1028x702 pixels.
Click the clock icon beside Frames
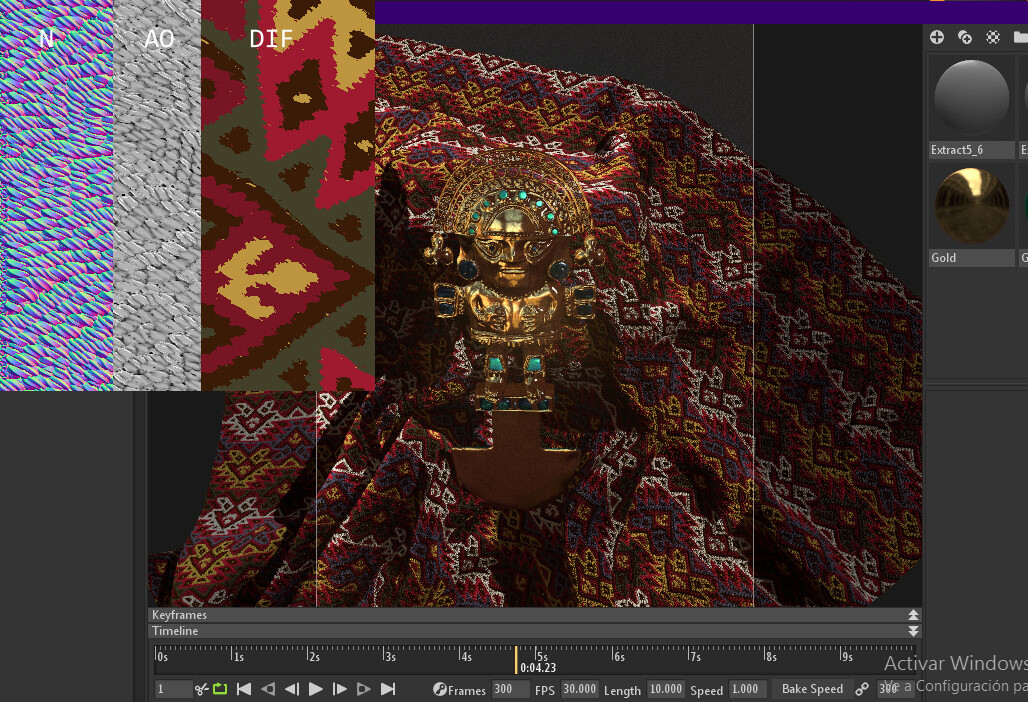pyautogui.click(x=440, y=690)
